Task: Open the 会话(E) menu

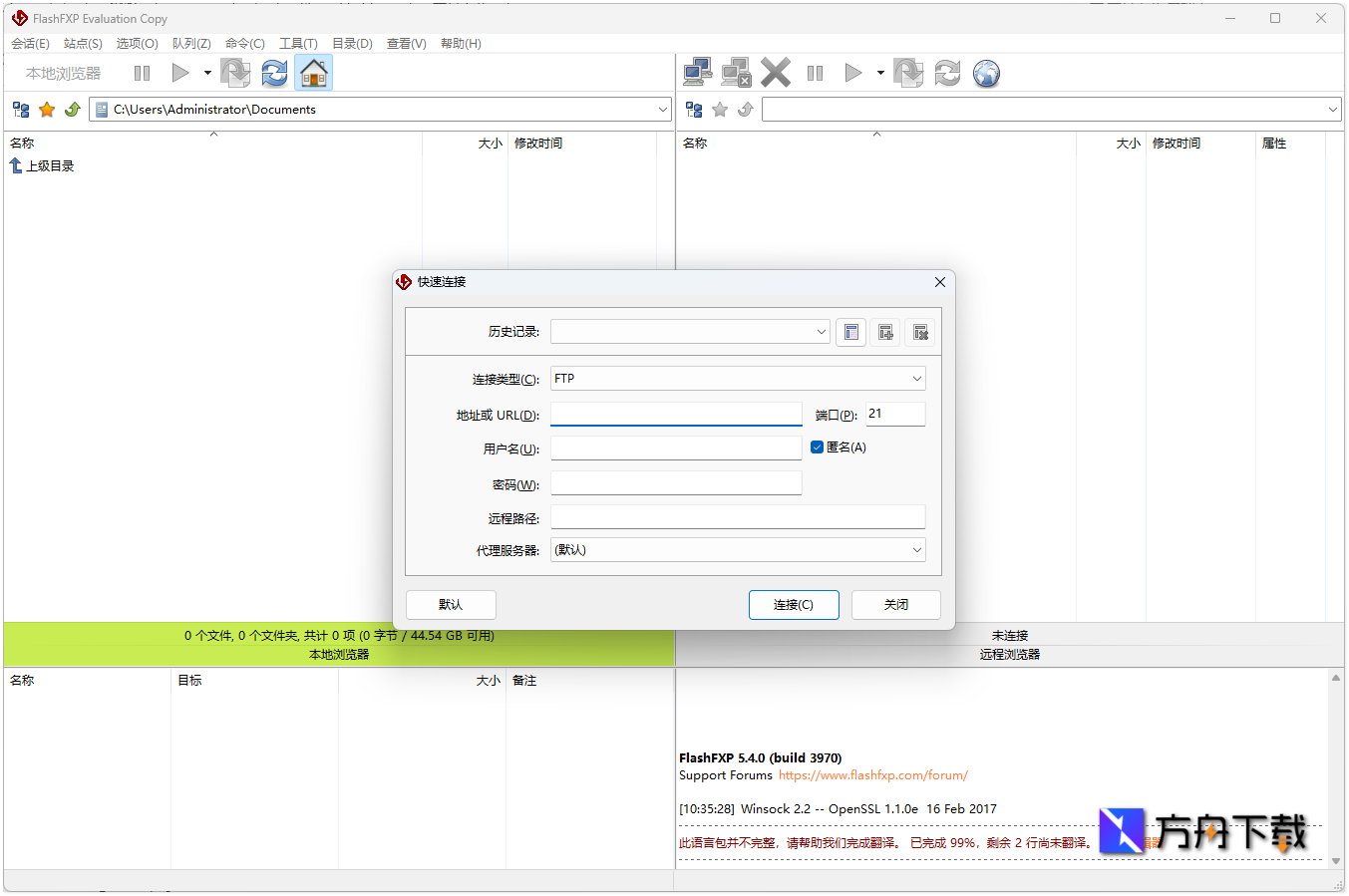Action: (x=30, y=44)
